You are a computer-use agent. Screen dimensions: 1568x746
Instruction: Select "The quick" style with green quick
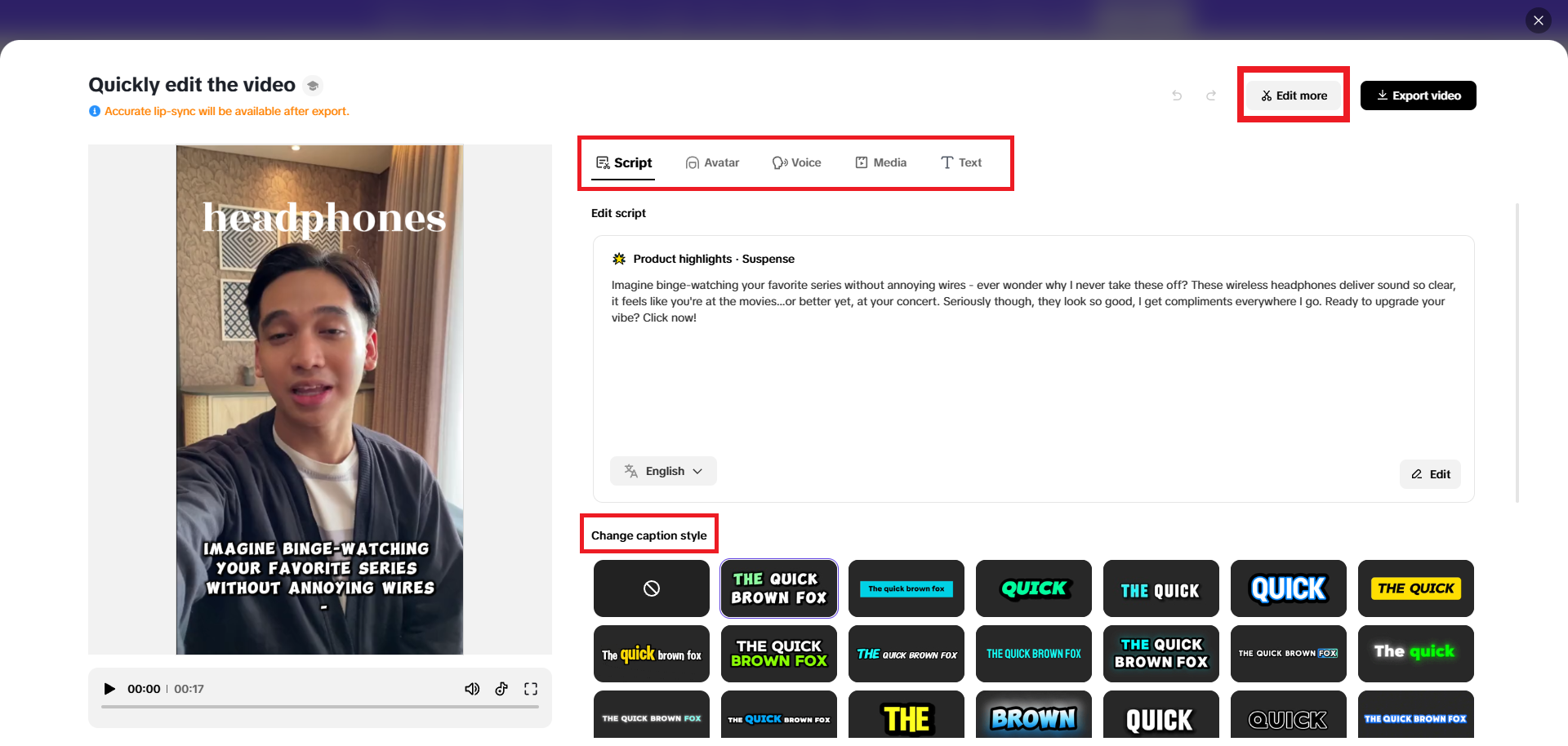[1416, 654]
